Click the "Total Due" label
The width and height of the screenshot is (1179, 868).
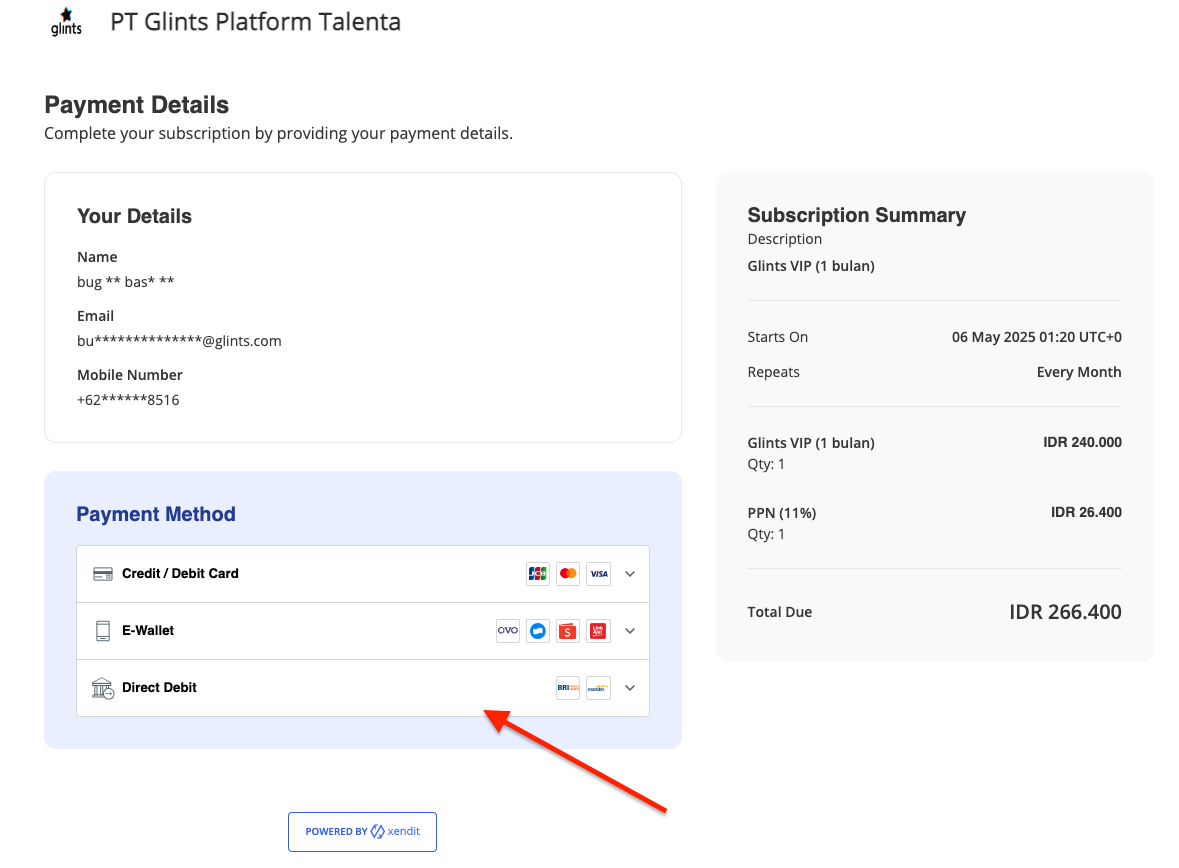point(780,612)
